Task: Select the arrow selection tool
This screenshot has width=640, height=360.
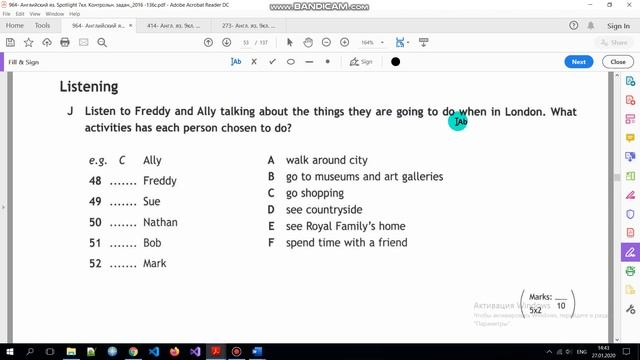Action: (x=290, y=42)
